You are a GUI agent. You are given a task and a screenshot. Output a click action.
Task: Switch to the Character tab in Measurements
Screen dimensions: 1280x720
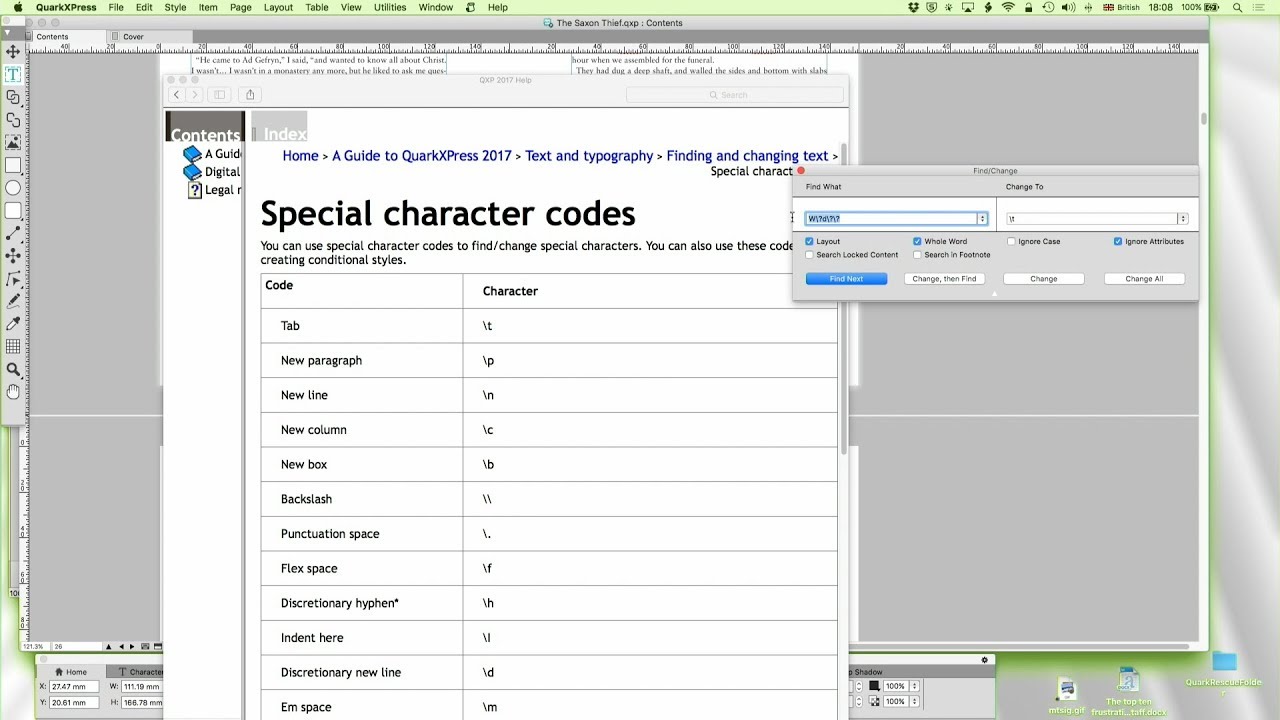[135, 672]
